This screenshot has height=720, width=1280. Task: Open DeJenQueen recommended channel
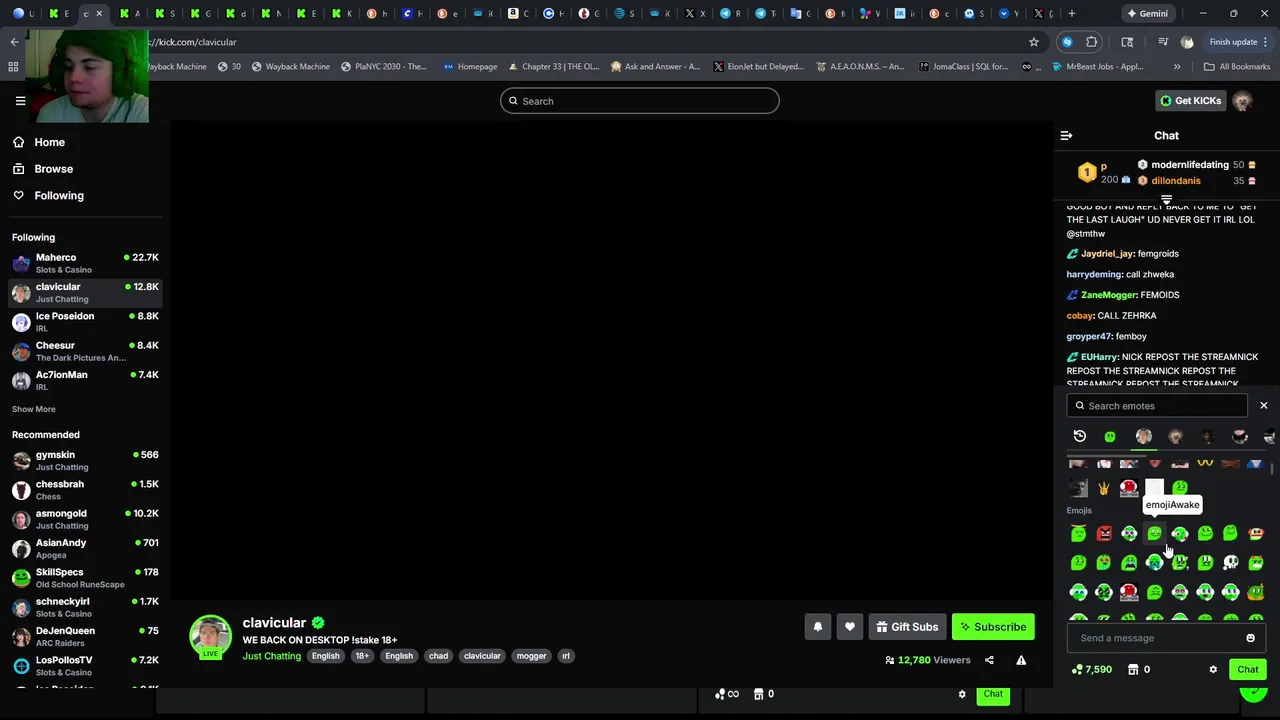(x=85, y=636)
